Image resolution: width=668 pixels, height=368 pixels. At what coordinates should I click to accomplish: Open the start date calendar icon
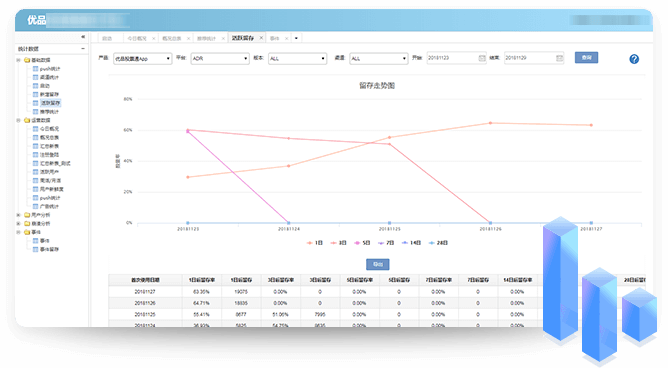[482, 58]
